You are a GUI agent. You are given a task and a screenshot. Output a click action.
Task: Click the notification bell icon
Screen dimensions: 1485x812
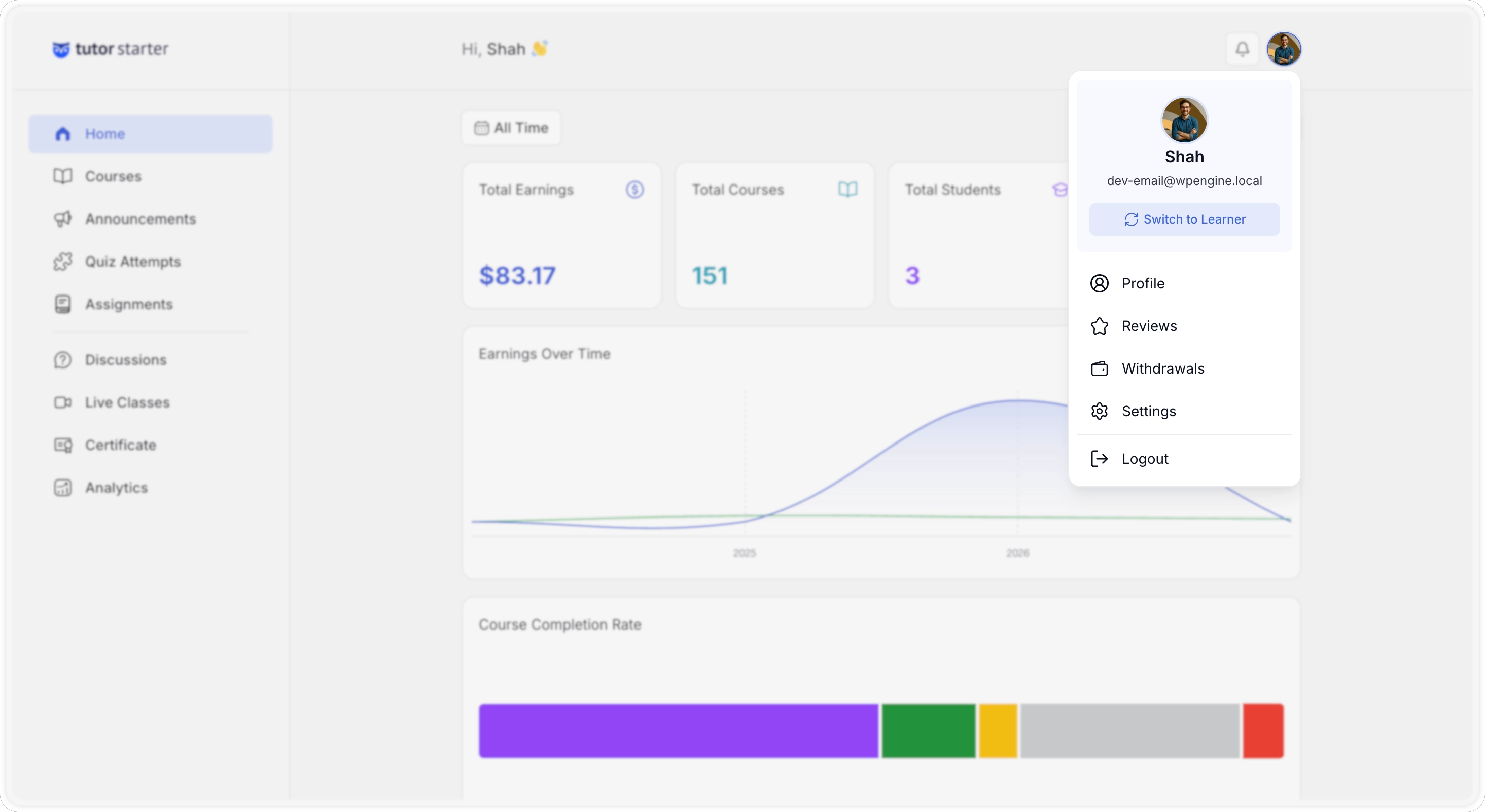coord(1242,49)
